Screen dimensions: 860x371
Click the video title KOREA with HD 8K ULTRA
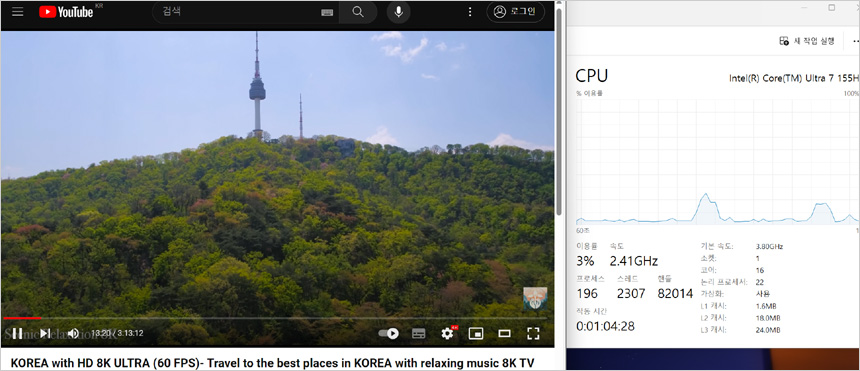(272, 363)
